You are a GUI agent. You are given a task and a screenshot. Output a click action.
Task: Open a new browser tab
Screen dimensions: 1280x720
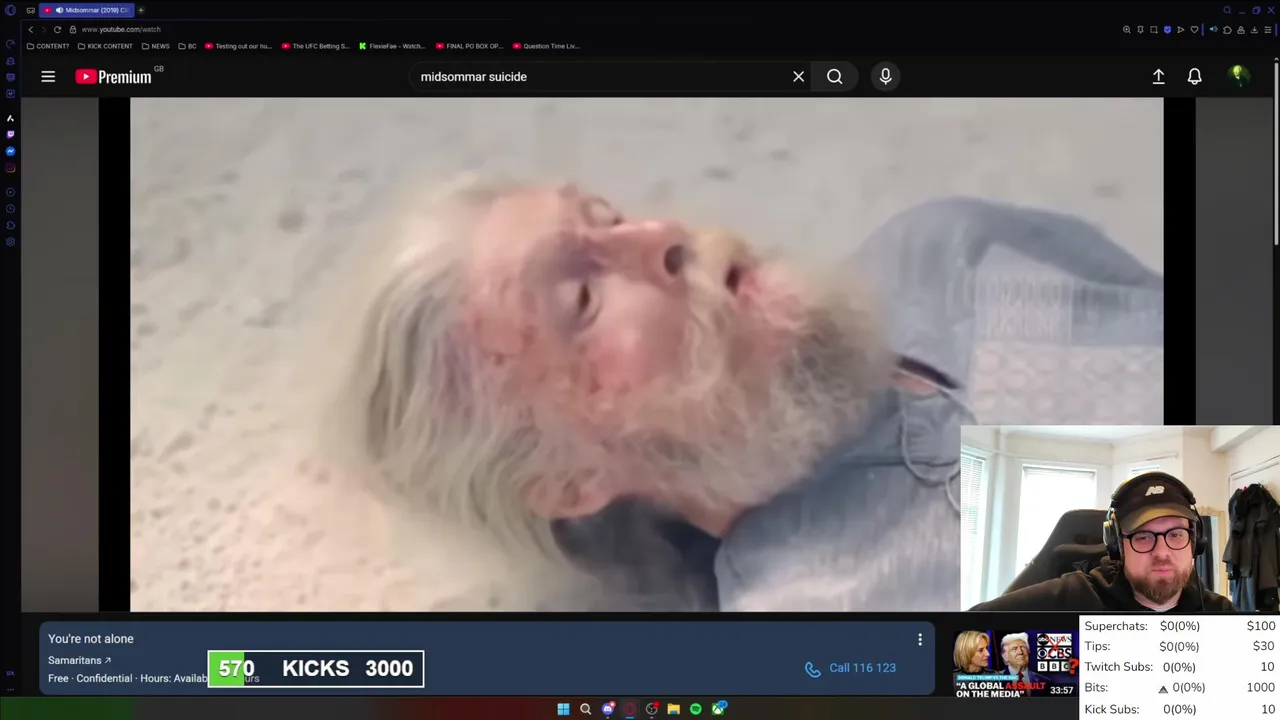tap(141, 10)
